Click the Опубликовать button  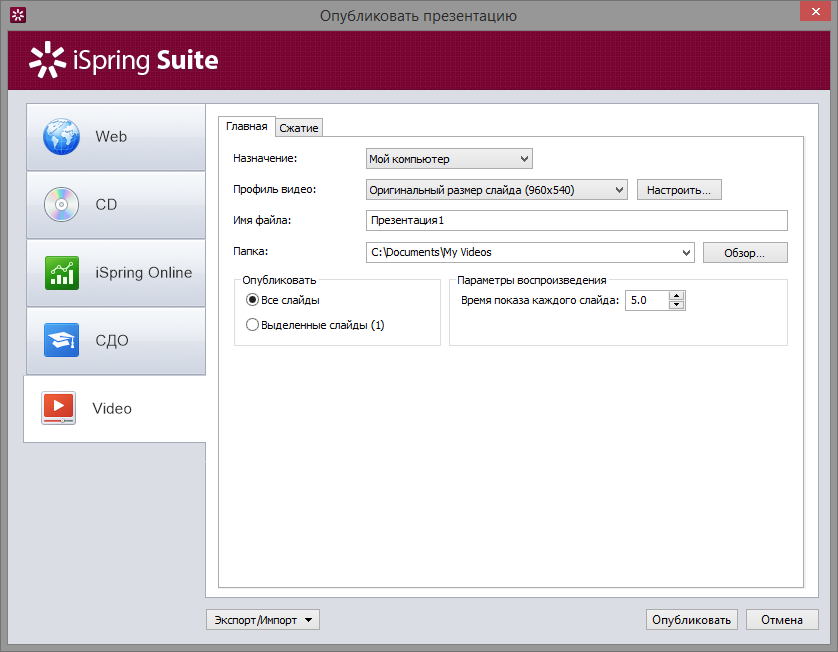click(x=692, y=620)
